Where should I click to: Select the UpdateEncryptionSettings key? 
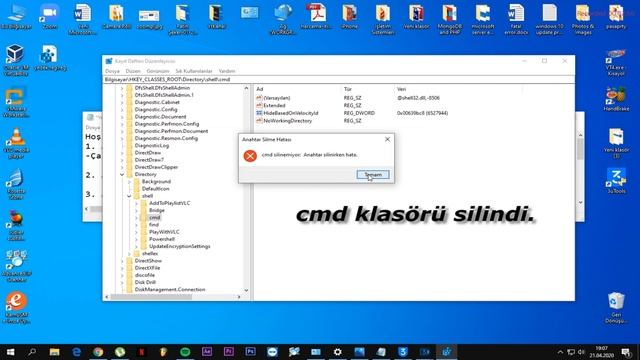point(180,247)
